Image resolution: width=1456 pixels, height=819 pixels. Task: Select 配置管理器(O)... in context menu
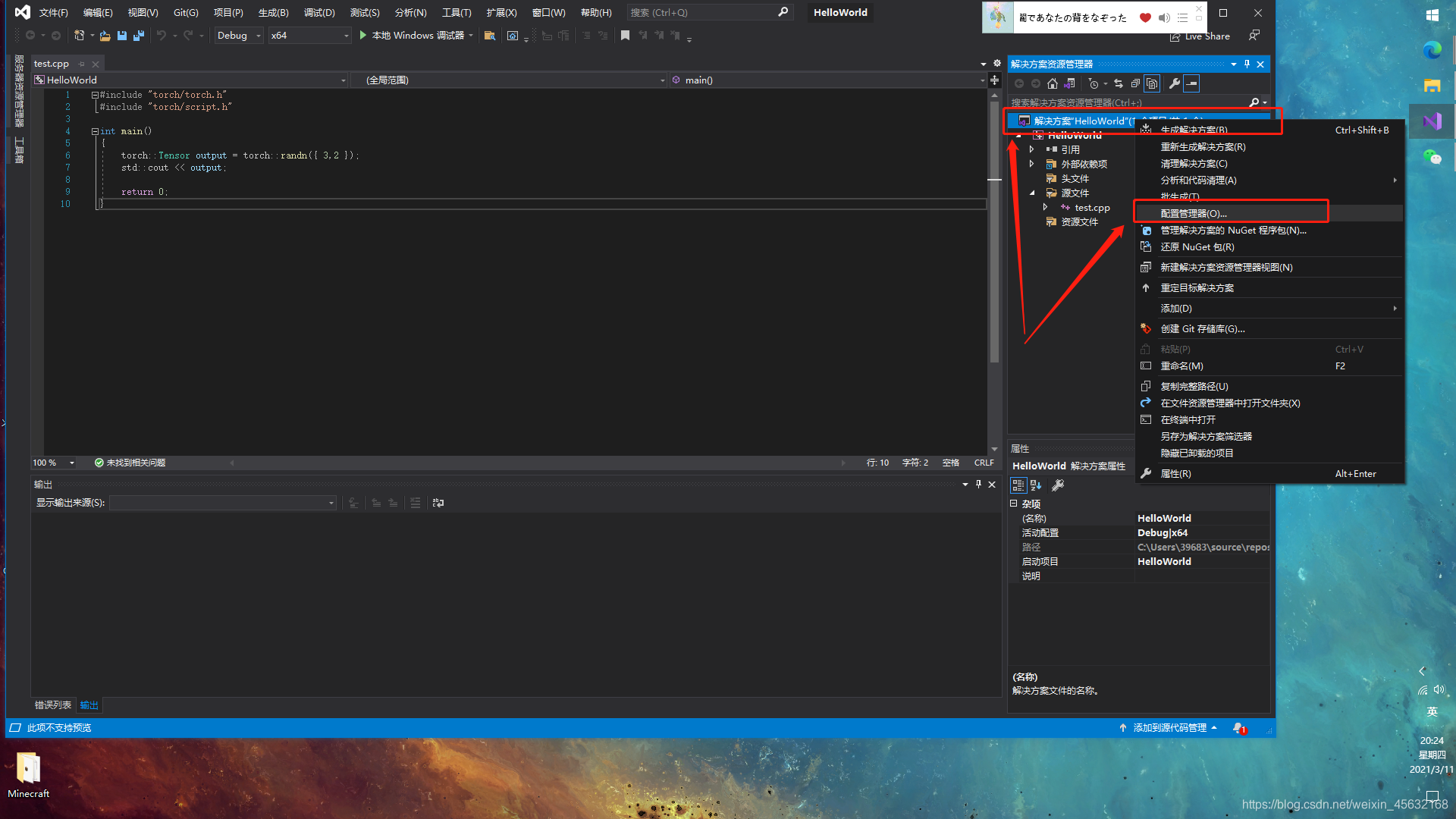point(1194,214)
